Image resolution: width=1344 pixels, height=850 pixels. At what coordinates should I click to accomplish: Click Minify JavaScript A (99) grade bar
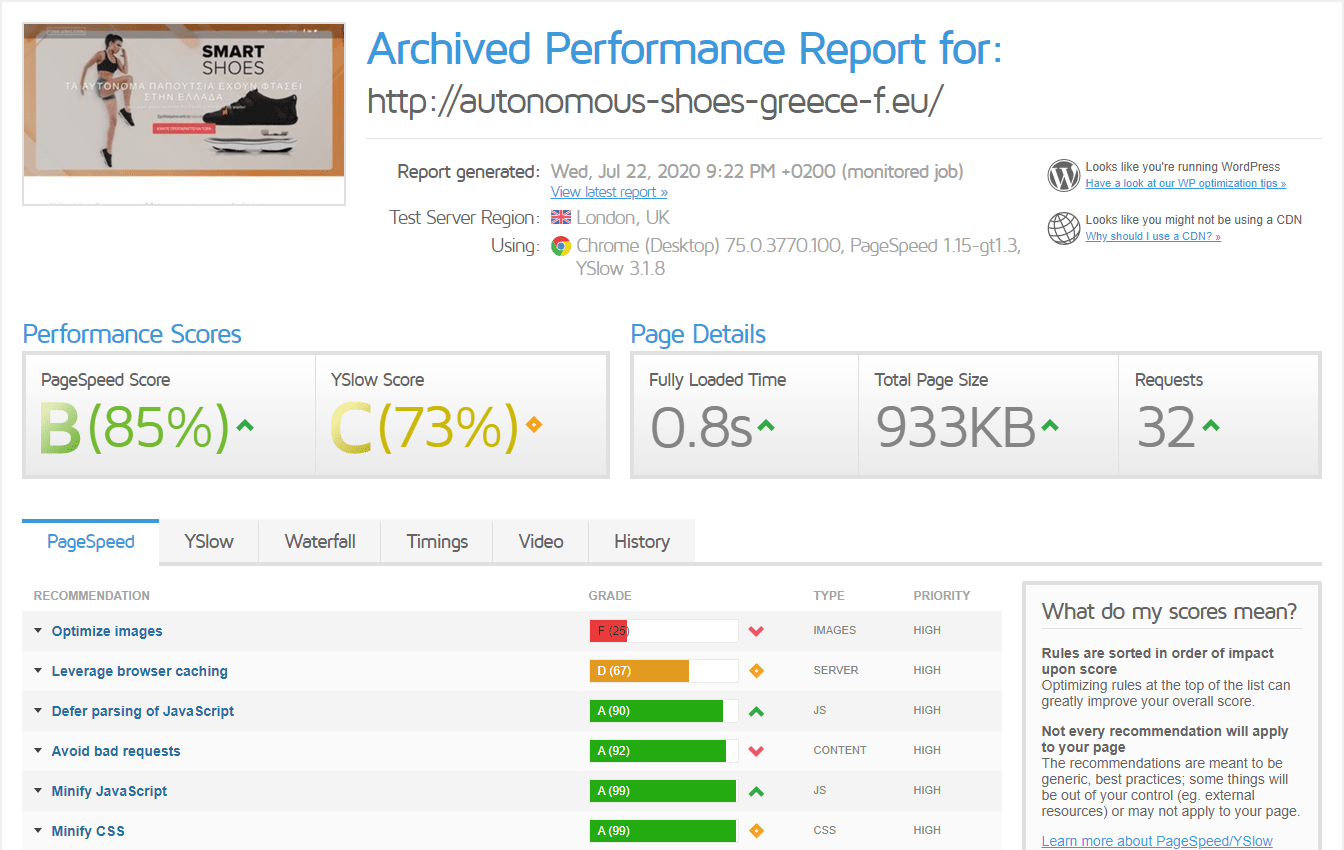(x=664, y=791)
